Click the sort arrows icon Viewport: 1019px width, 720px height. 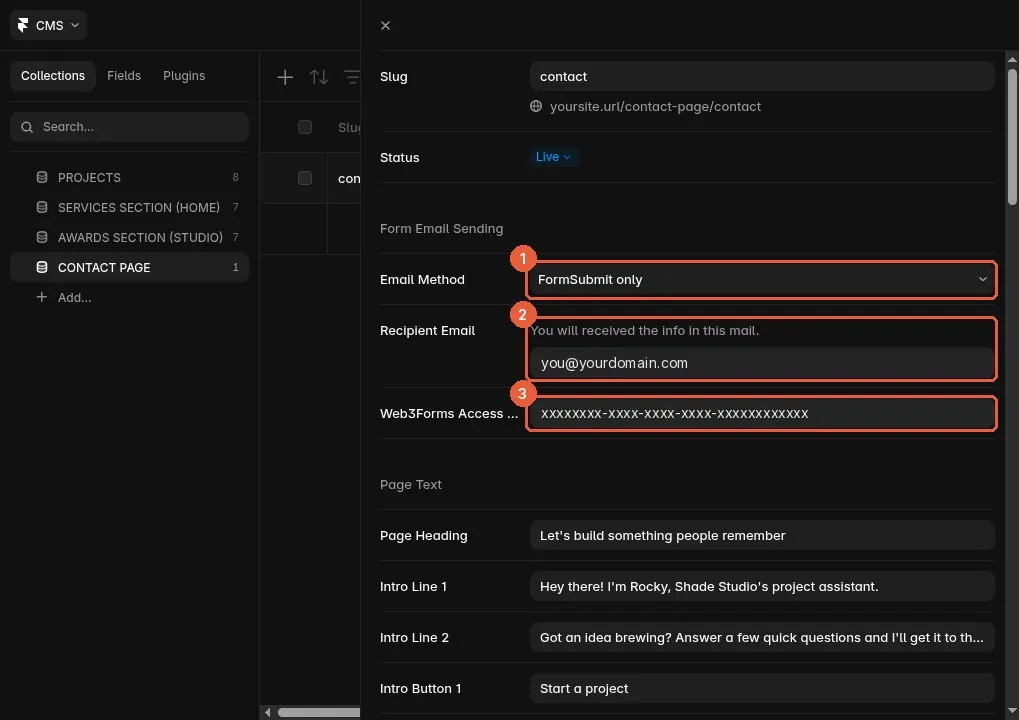pos(318,77)
